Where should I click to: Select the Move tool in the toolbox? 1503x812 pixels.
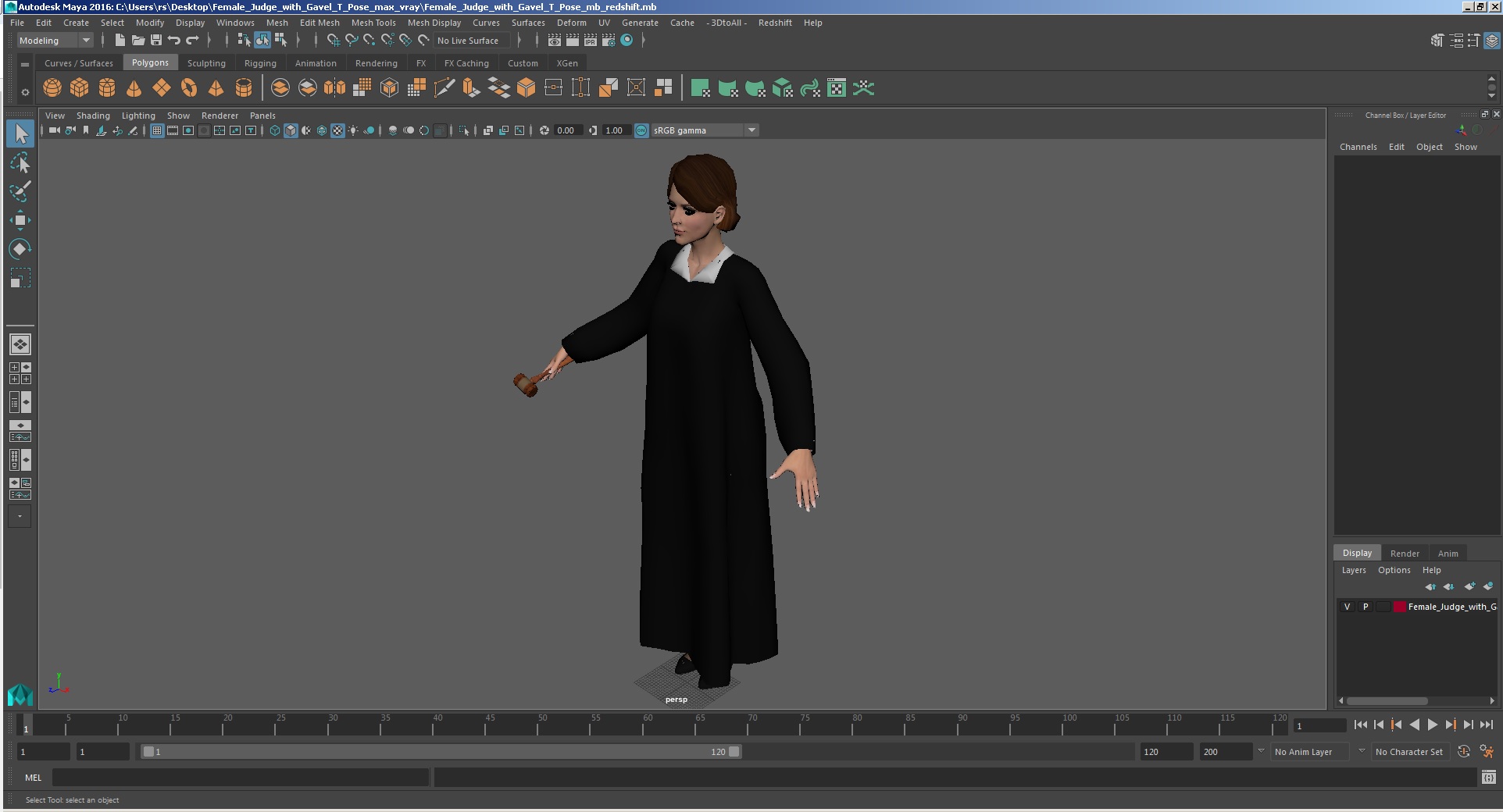point(20,220)
